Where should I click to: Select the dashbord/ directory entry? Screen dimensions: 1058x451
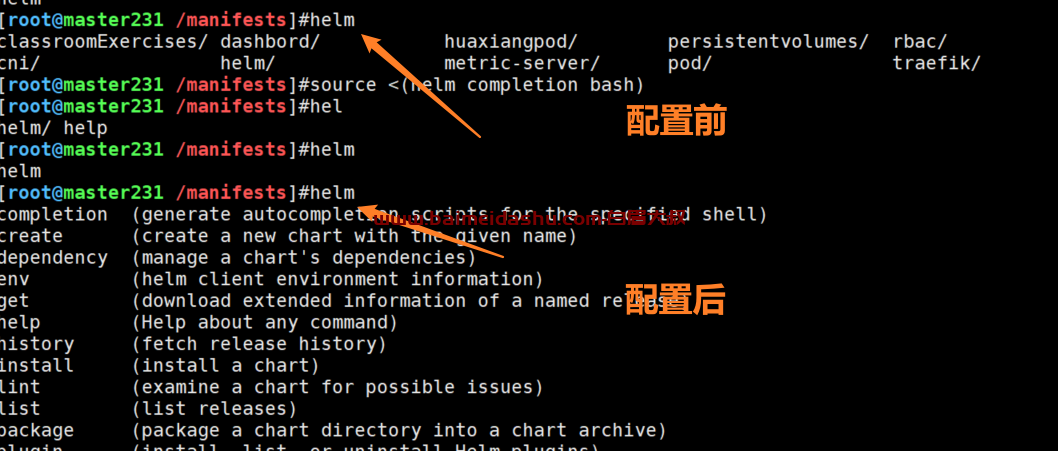click(270, 42)
